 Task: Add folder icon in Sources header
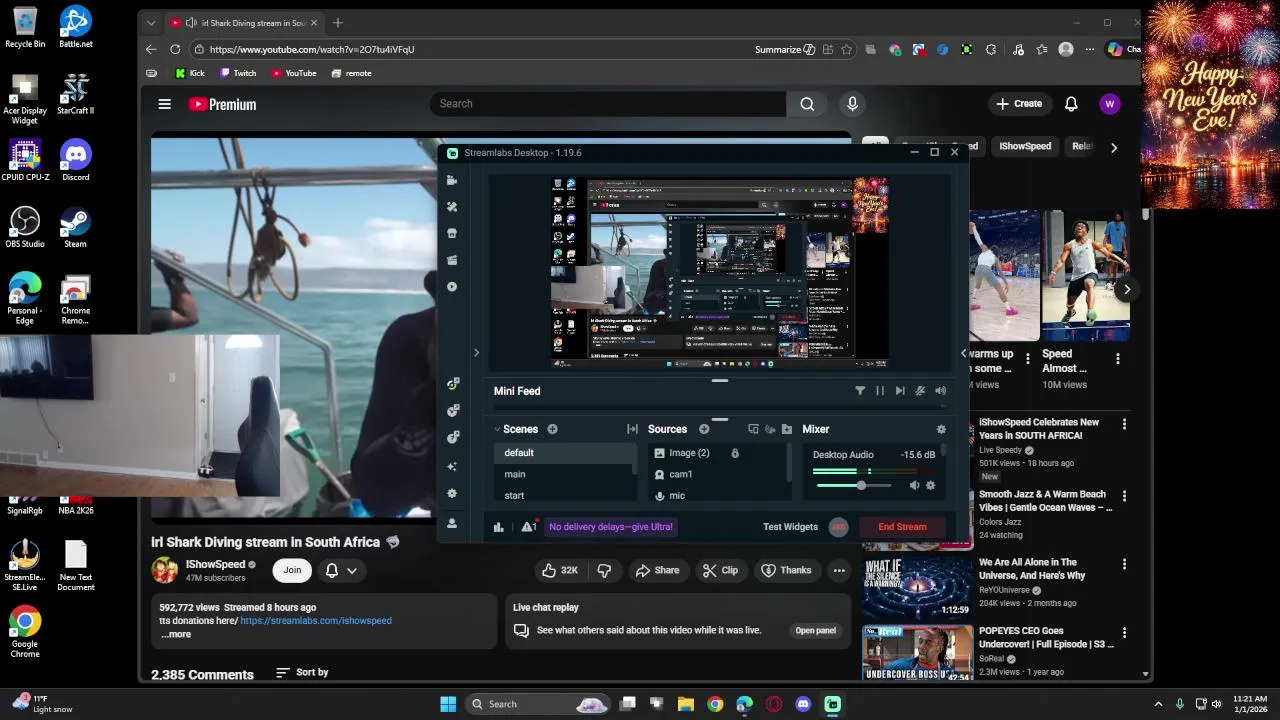tap(787, 429)
